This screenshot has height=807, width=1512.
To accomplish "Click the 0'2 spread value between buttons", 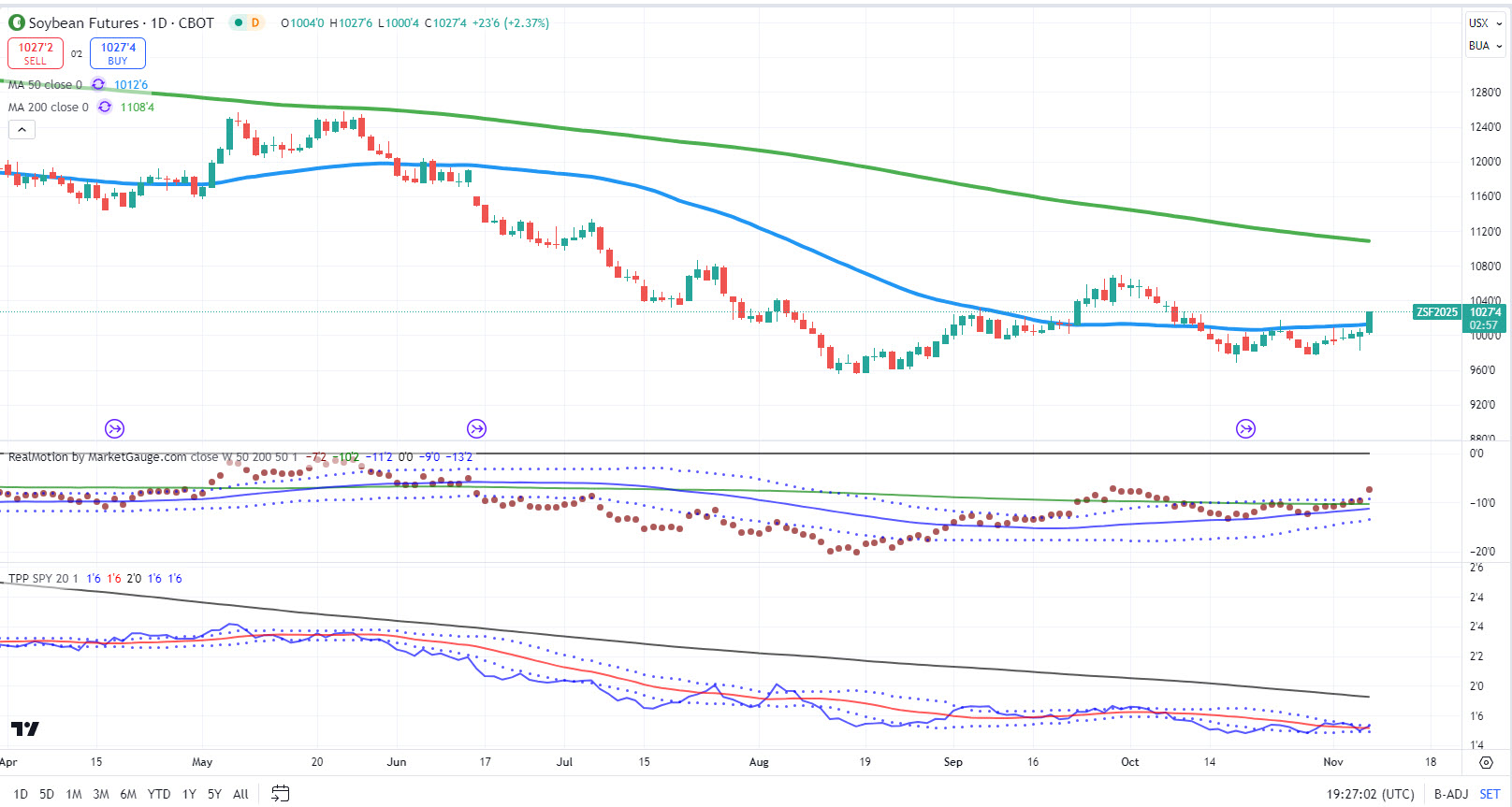I will click(77, 53).
